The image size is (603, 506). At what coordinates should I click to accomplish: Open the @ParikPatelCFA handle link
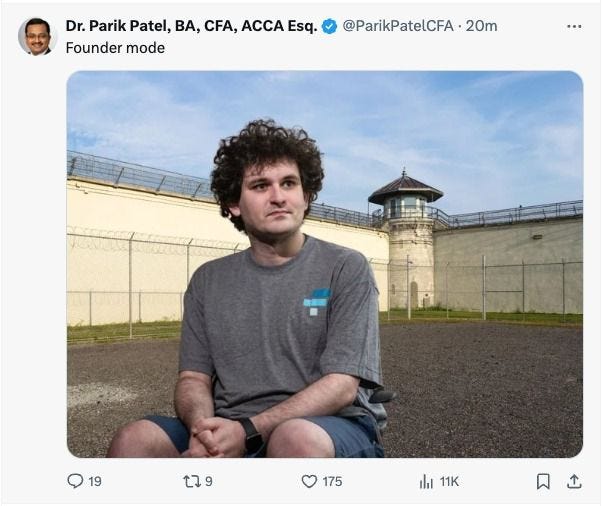[398, 26]
